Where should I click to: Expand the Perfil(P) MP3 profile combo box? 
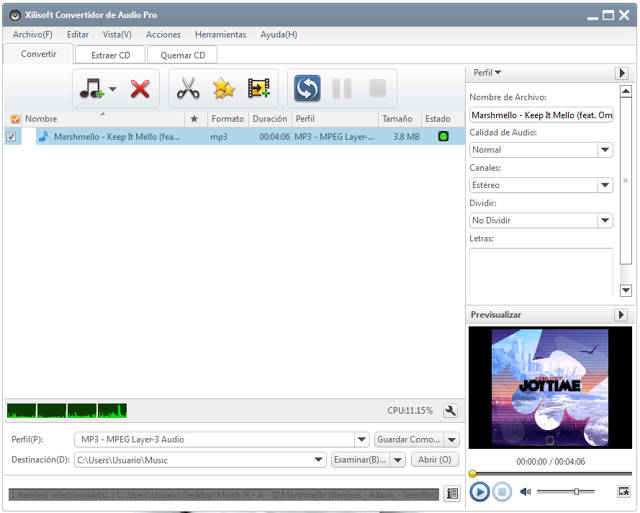(x=361, y=440)
